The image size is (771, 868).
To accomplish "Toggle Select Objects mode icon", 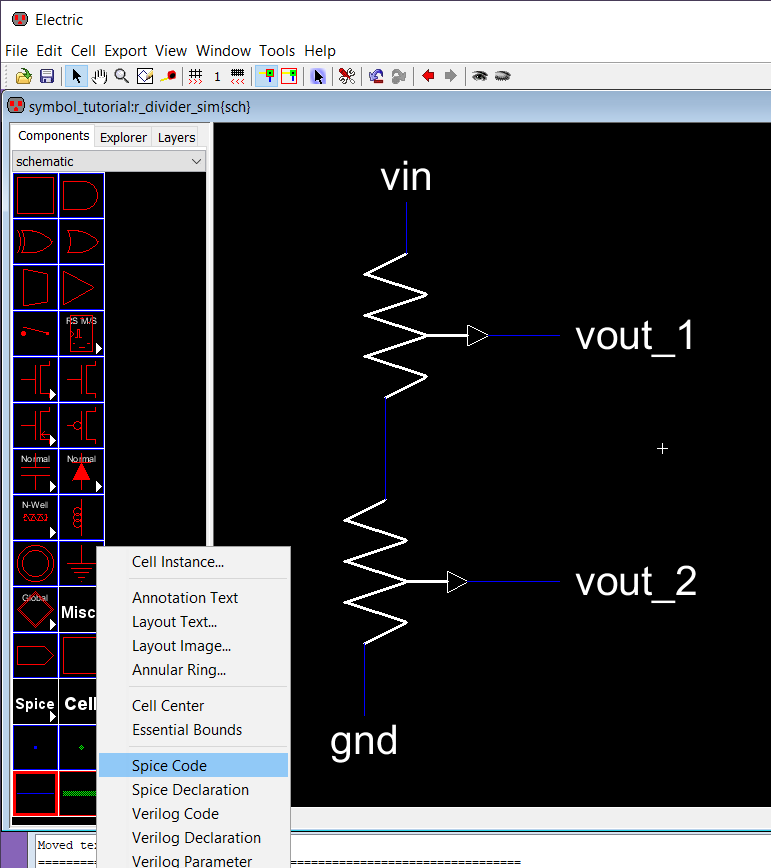I will pyautogui.click(x=267, y=76).
